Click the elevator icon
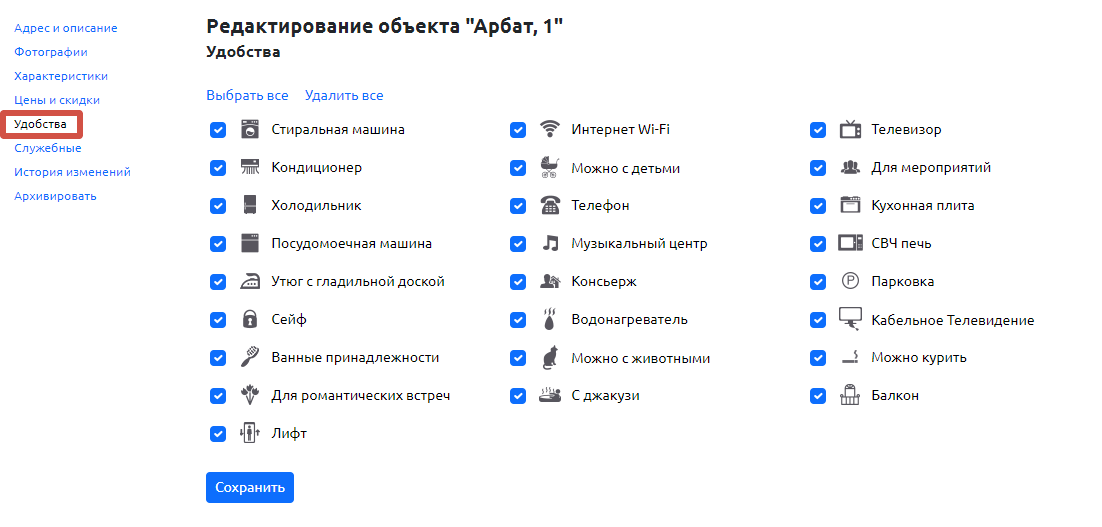The height and width of the screenshot is (527, 1102). click(x=249, y=434)
